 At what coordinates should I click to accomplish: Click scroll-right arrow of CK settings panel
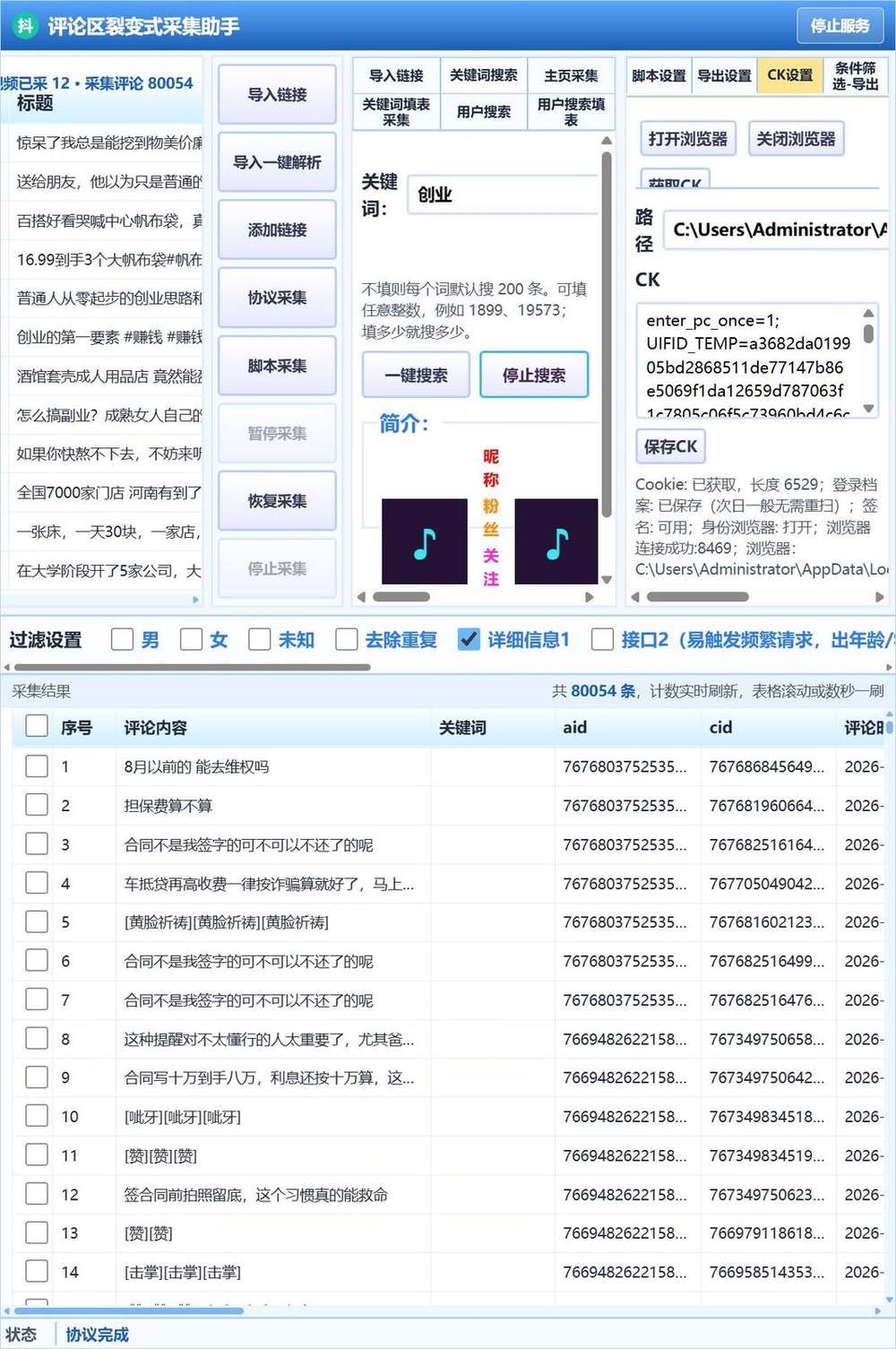pyautogui.click(x=880, y=596)
